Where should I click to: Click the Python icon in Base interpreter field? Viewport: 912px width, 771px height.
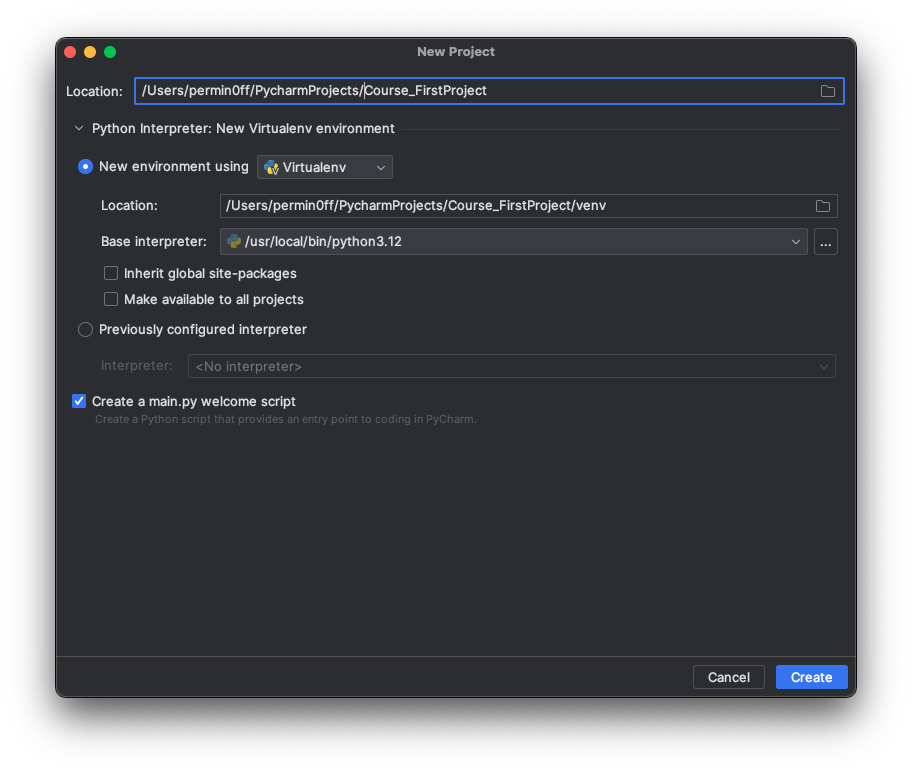[234, 241]
